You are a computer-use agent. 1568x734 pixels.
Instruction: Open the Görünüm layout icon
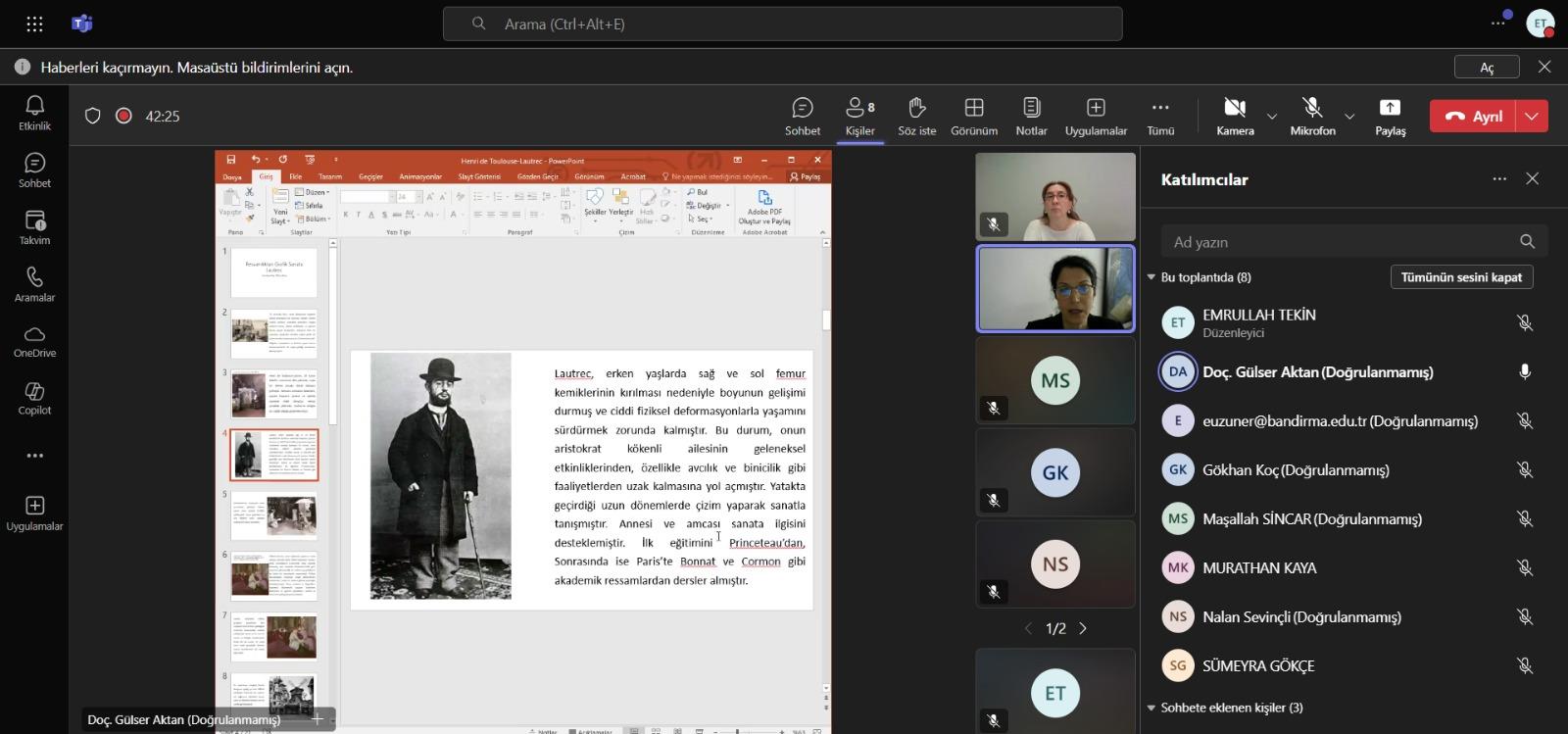(x=973, y=115)
